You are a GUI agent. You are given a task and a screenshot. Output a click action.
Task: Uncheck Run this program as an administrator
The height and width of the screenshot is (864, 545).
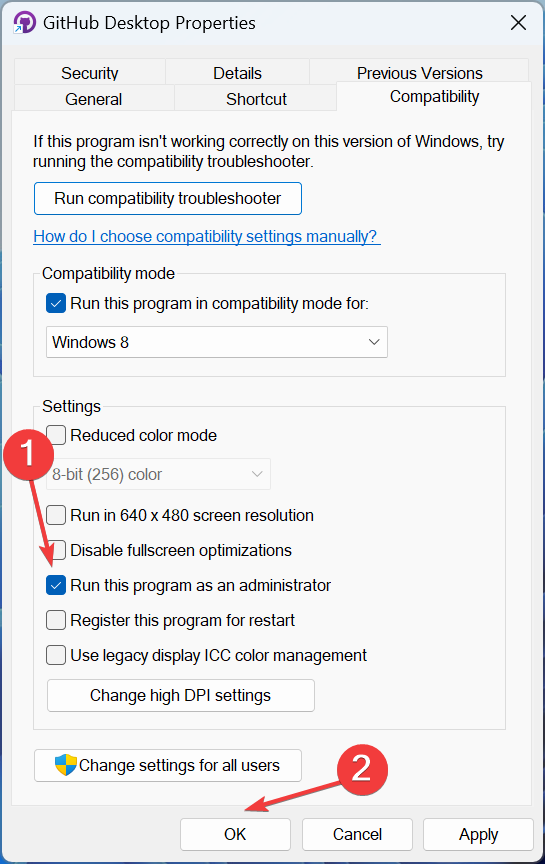pos(56,585)
